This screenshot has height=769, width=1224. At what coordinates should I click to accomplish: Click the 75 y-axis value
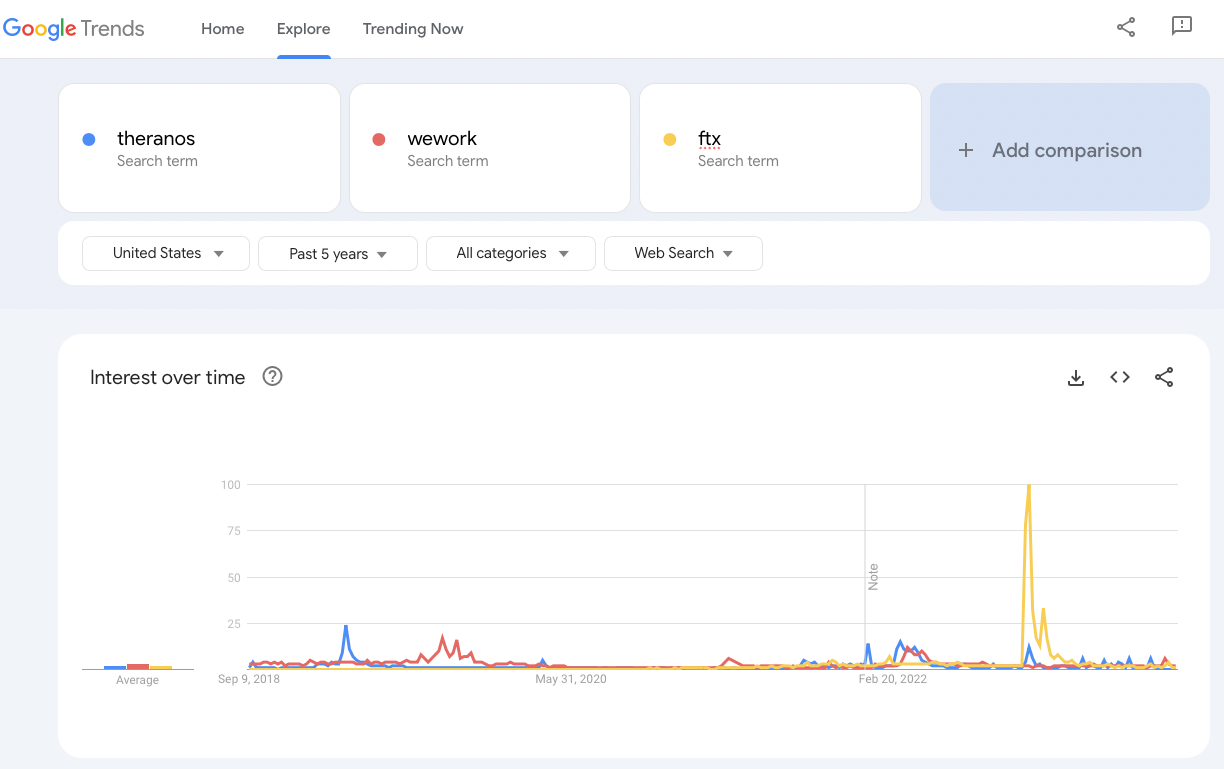coord(234,531)
